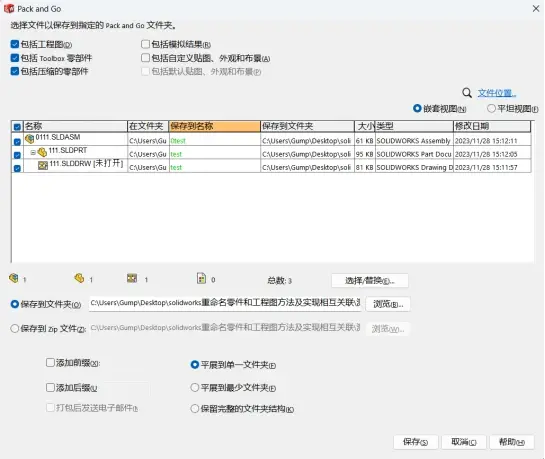Enable 添加前缀 checkbox
The height and width of the screenshot is (459, 545).
[x=50, y=363]
